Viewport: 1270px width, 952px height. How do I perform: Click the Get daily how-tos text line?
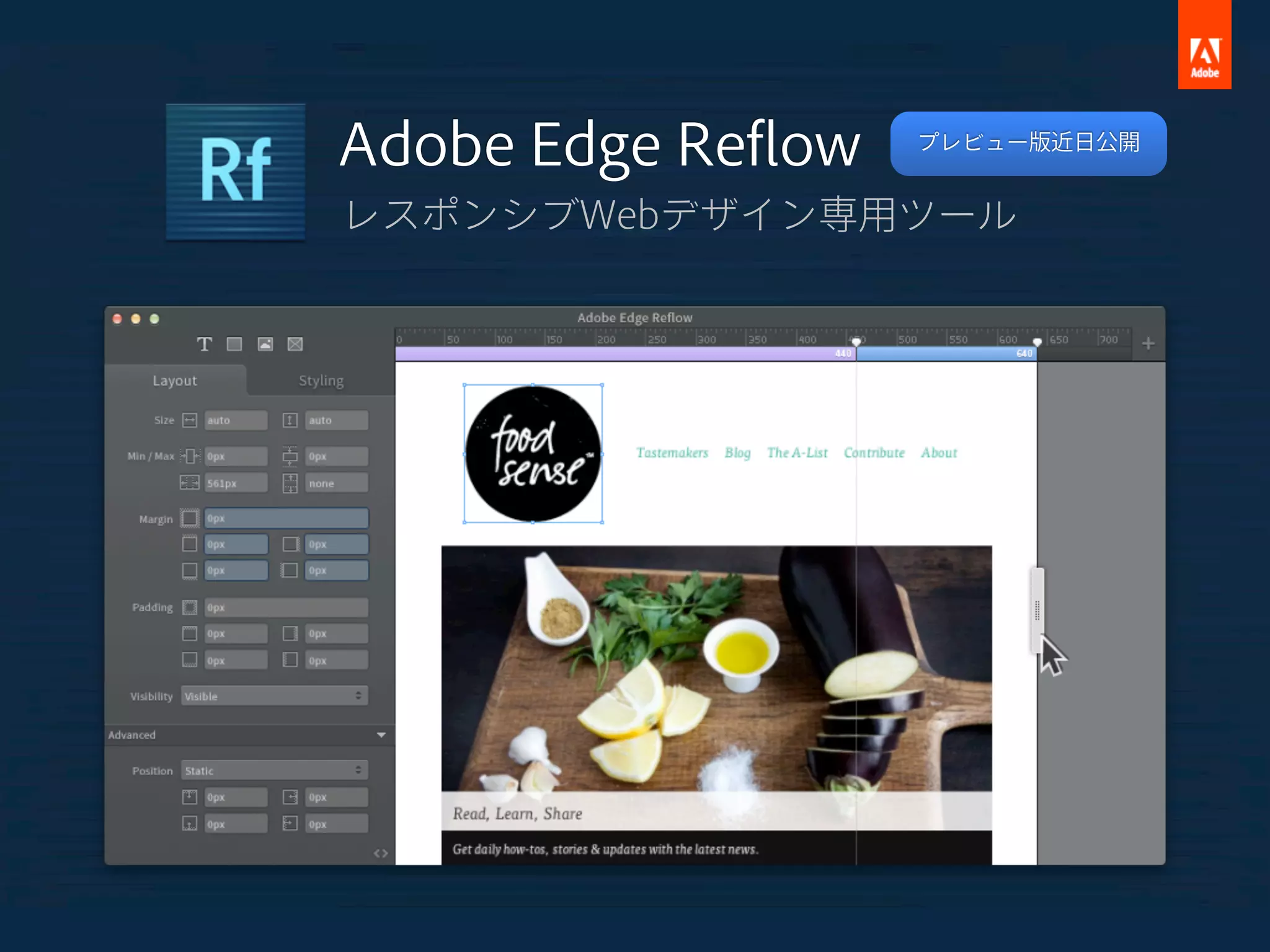605,849
